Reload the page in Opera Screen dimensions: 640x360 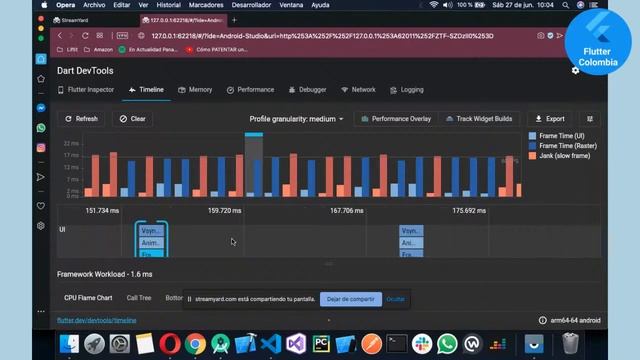coord(85,36)
